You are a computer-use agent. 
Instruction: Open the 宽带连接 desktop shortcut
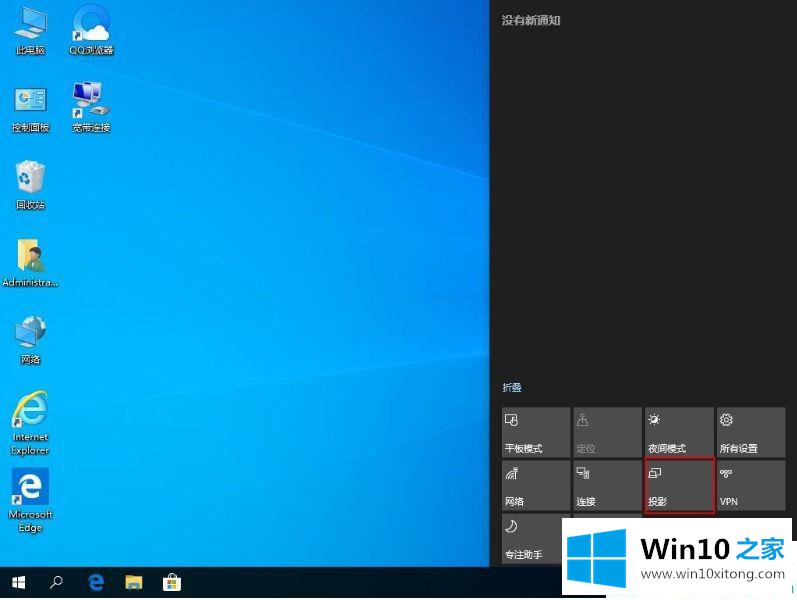point(91,107)
